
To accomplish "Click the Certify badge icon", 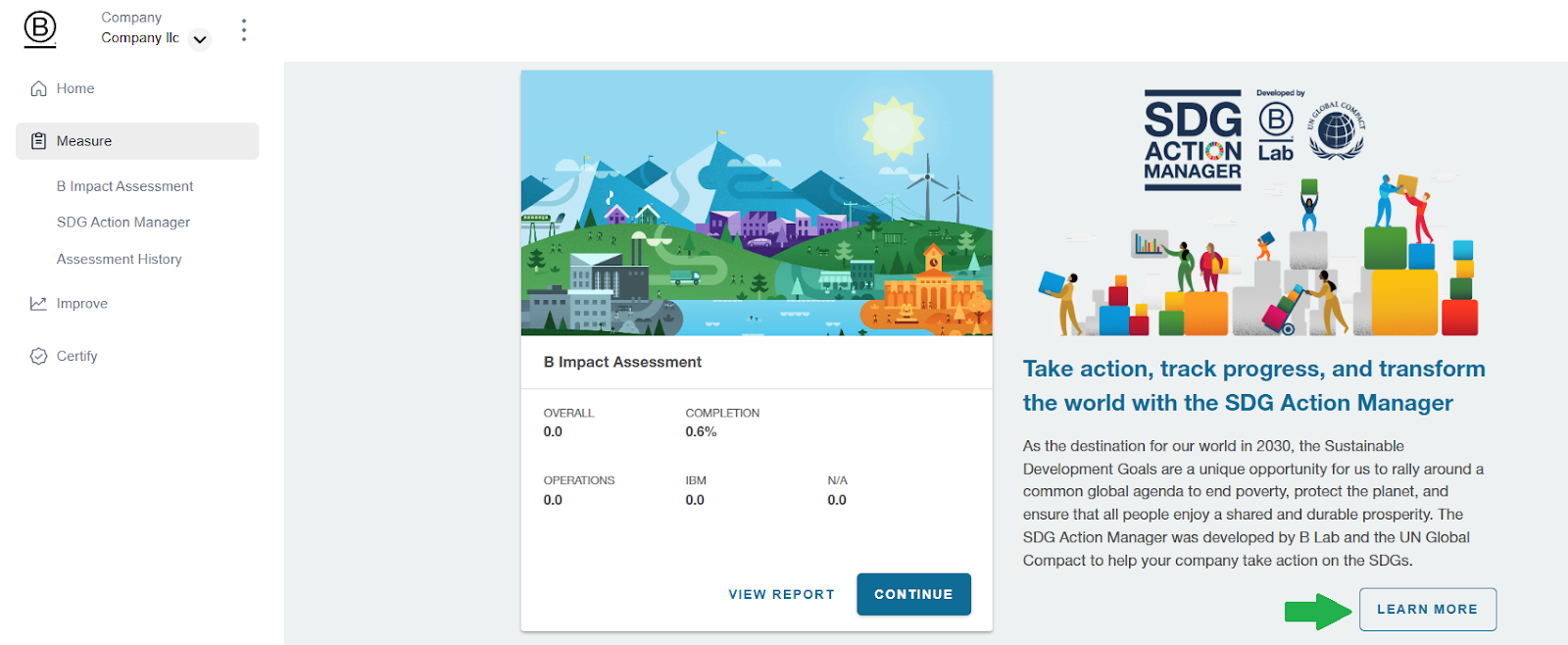I will (38, 356).
